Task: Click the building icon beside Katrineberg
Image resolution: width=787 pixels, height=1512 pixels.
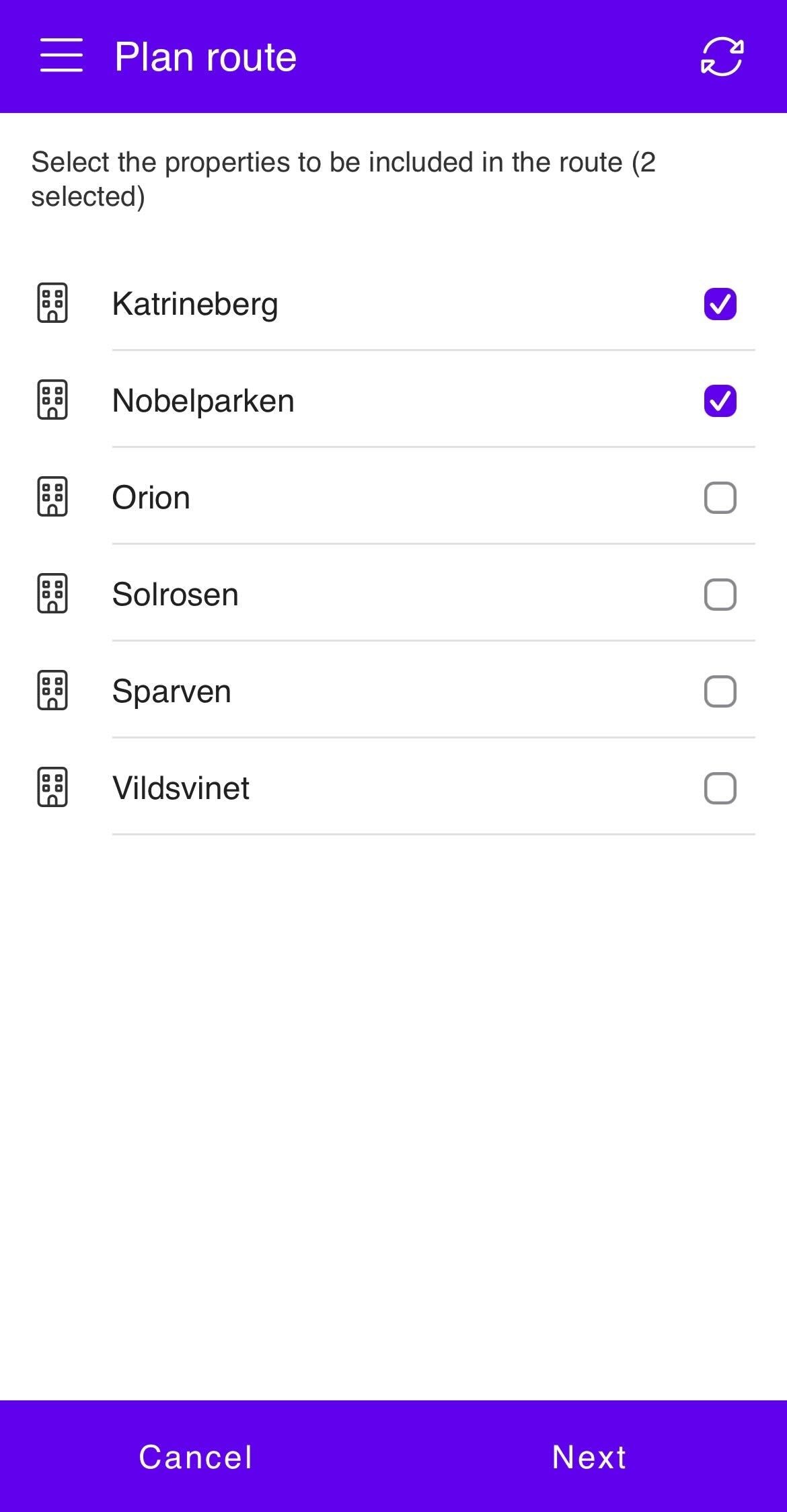Action: coord(52,303)
